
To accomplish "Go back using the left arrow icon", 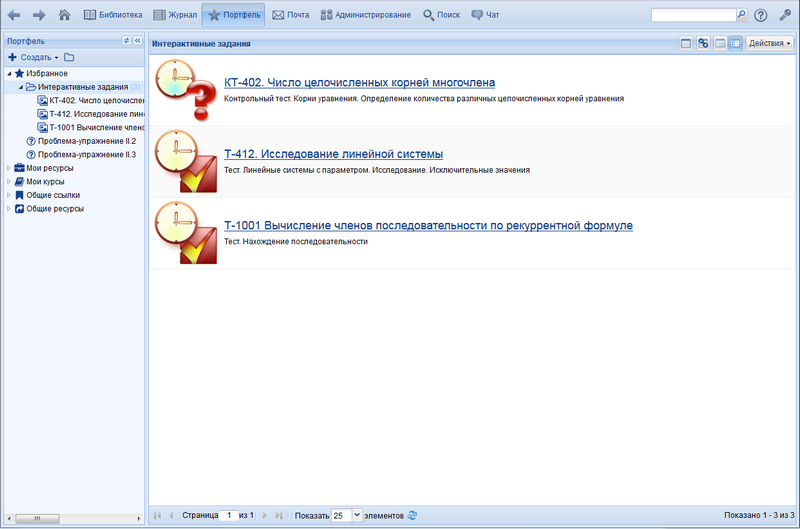I will (14, 15).
